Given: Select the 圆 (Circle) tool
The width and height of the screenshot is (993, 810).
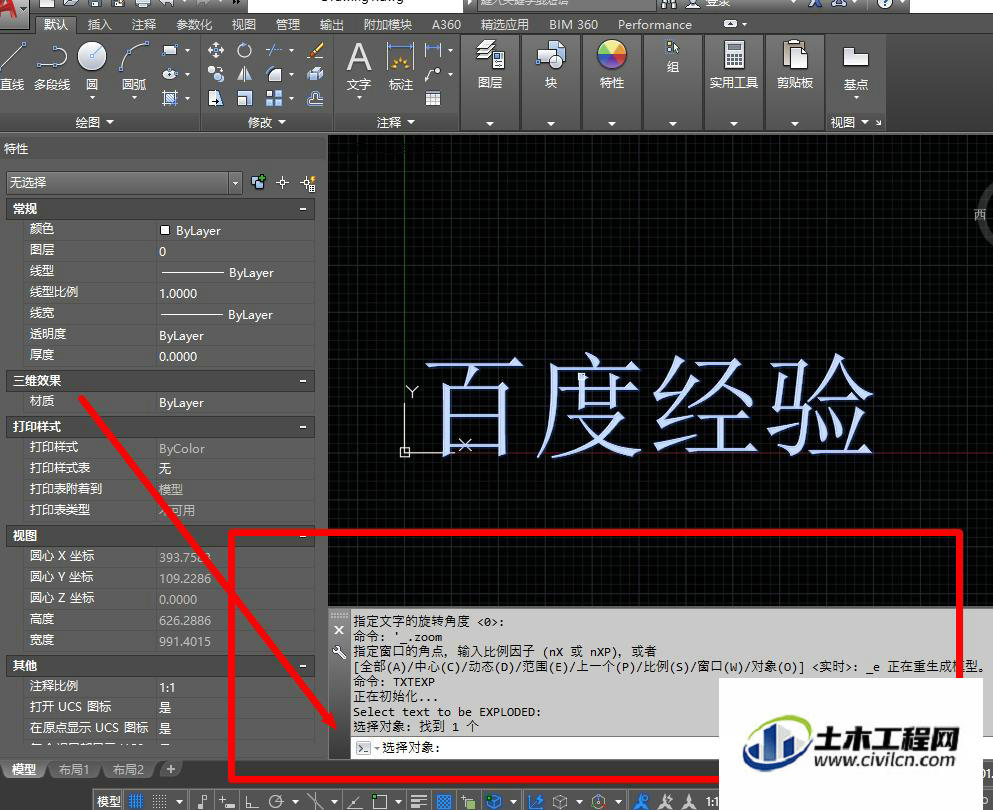Looking at the screenshot, I should tap(92, 68).
